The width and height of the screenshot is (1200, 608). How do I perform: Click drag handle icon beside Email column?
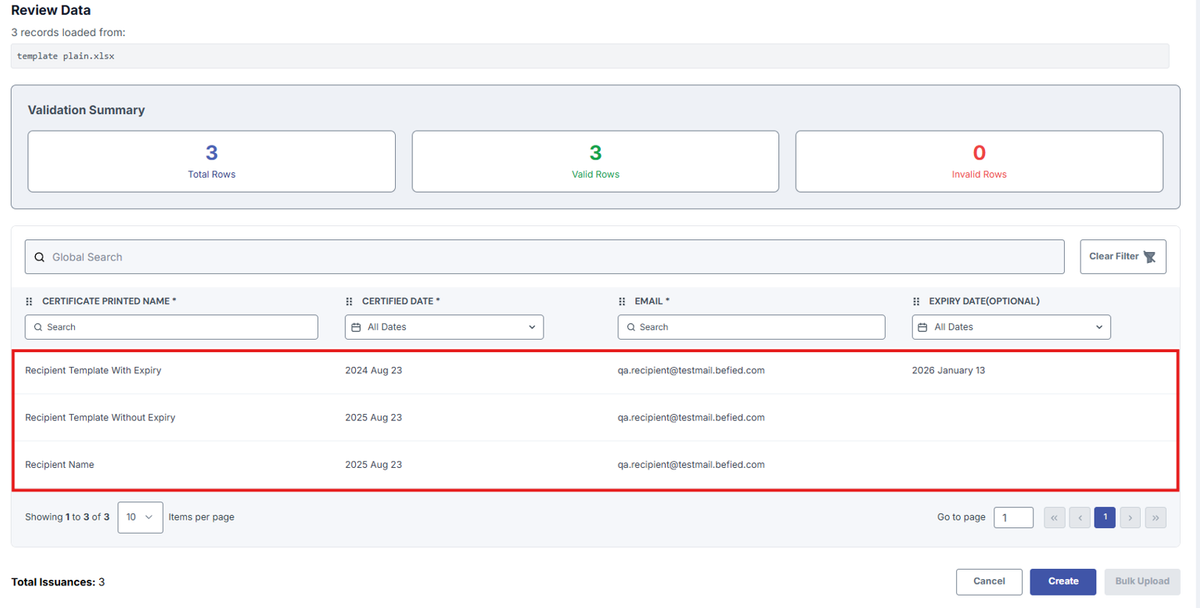[622, 301]
